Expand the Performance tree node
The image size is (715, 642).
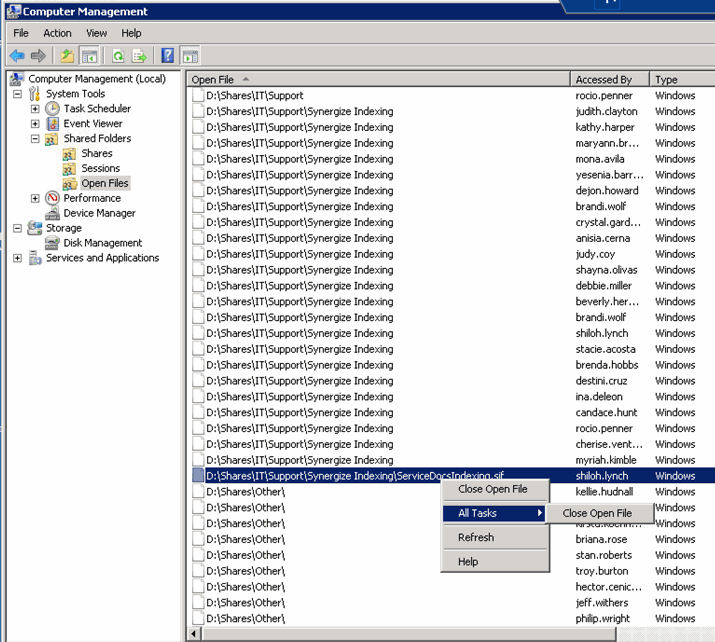(x=35, y=198)
